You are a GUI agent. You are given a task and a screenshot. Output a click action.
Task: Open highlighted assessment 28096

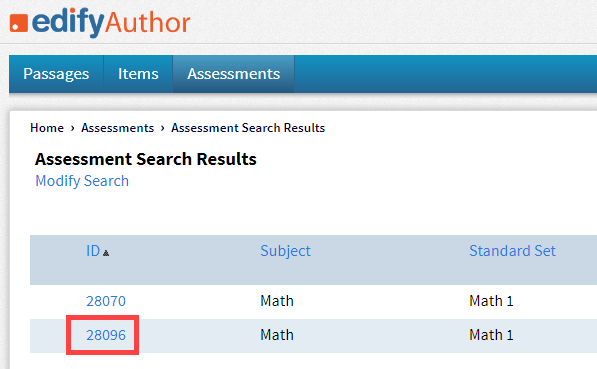(x=106, y=335)
